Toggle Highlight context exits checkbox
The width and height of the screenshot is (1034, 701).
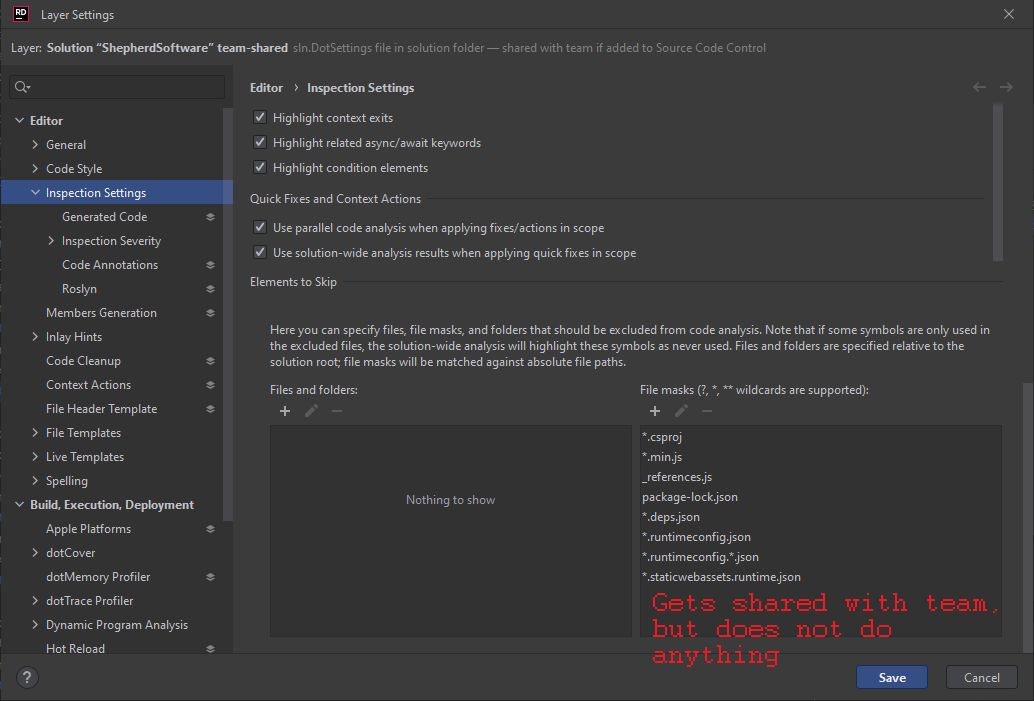260,117
